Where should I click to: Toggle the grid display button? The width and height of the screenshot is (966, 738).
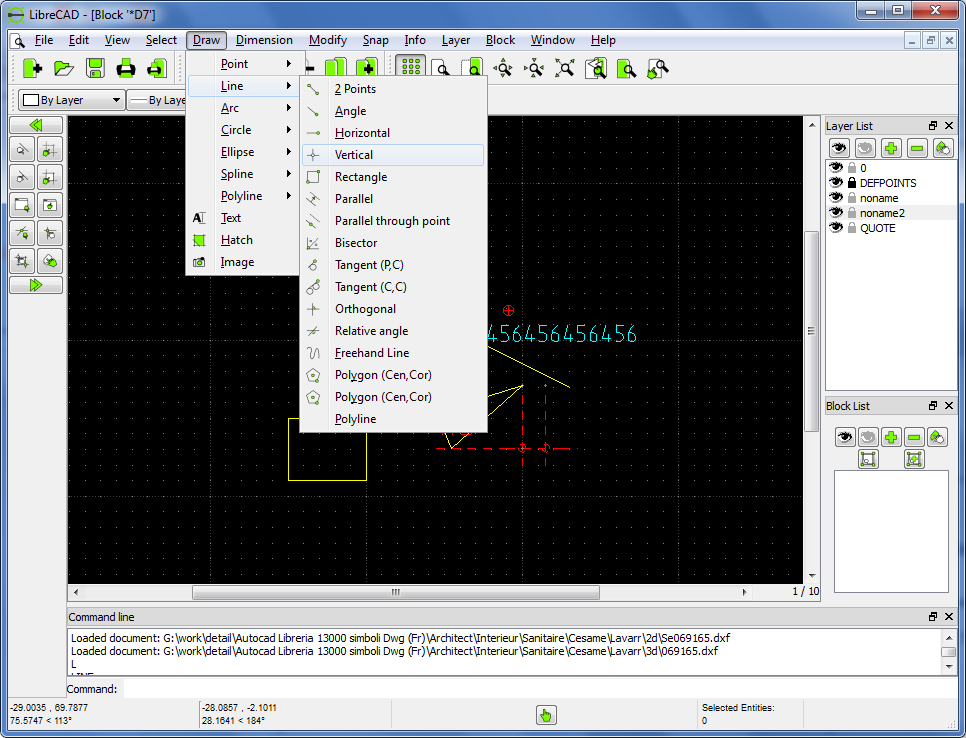click(x=411, y=68)
